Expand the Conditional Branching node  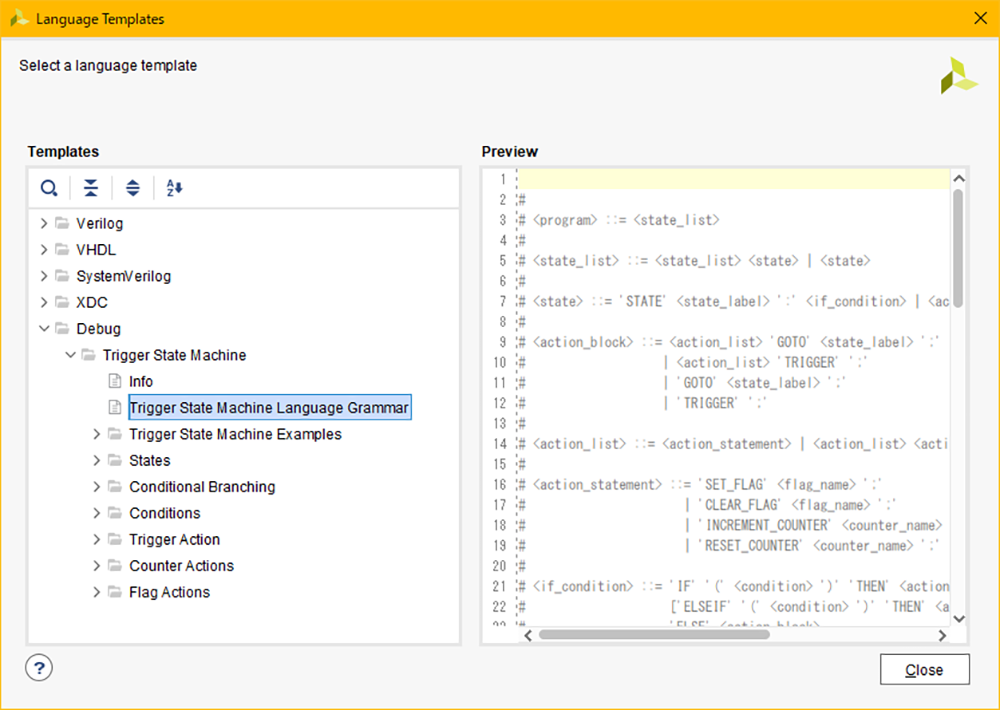(x=96, y=487)
